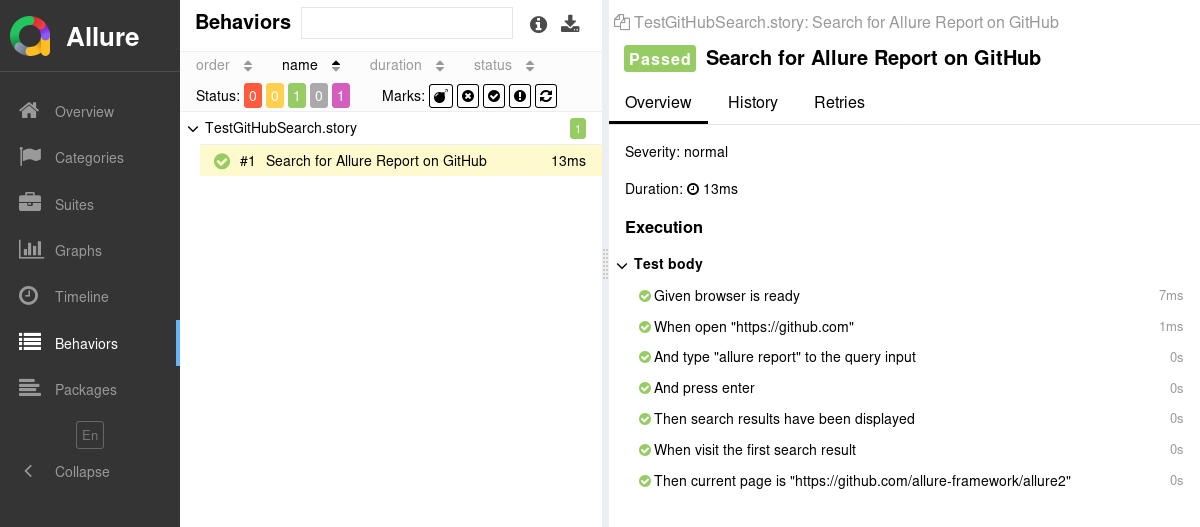Viewport: 1200px width, 527px height.
Task: Sort behaviors by duration
Action: [x=407, y=65]
